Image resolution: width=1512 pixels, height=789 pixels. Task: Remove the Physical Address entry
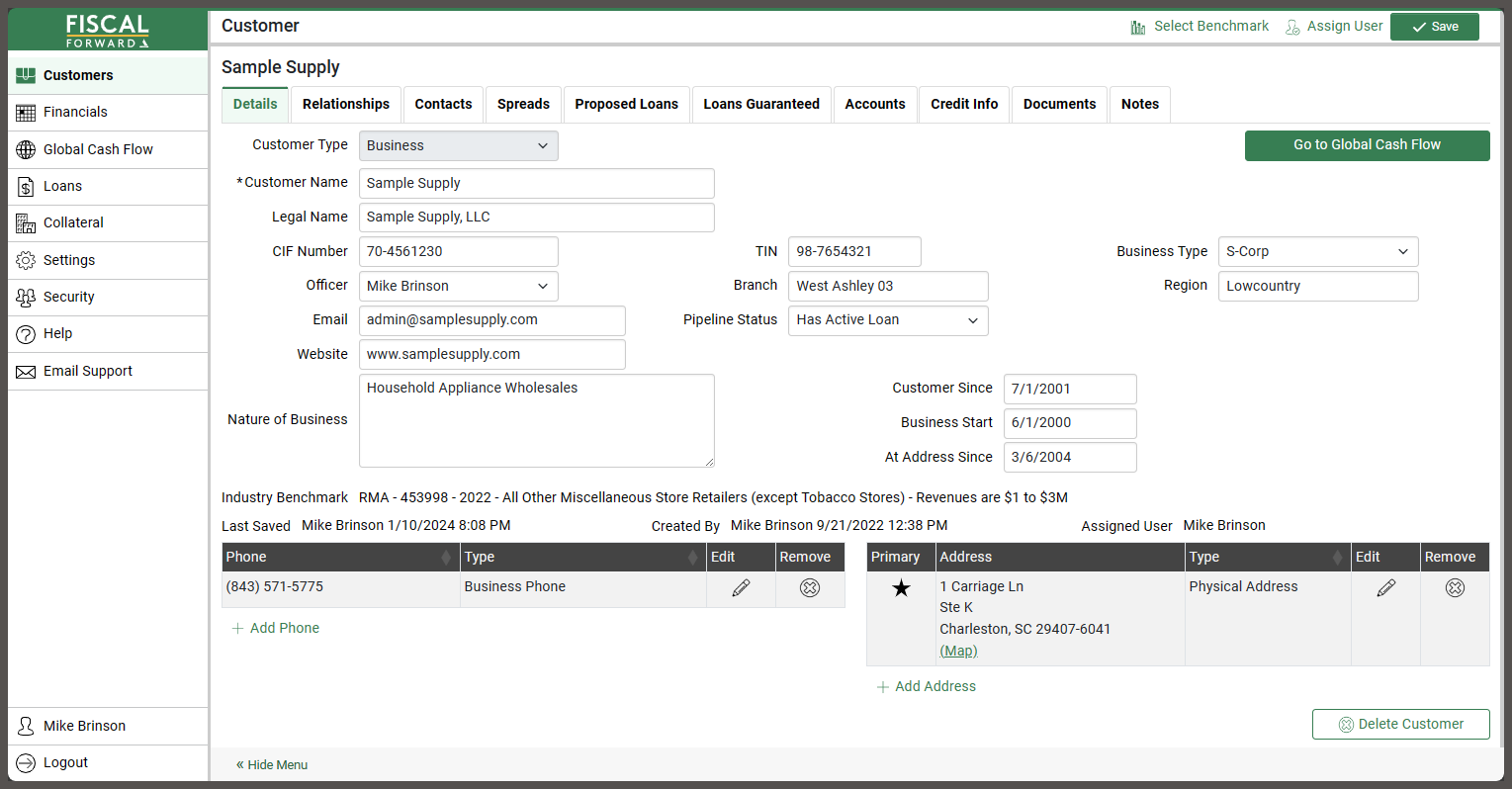coord(1454,587)
